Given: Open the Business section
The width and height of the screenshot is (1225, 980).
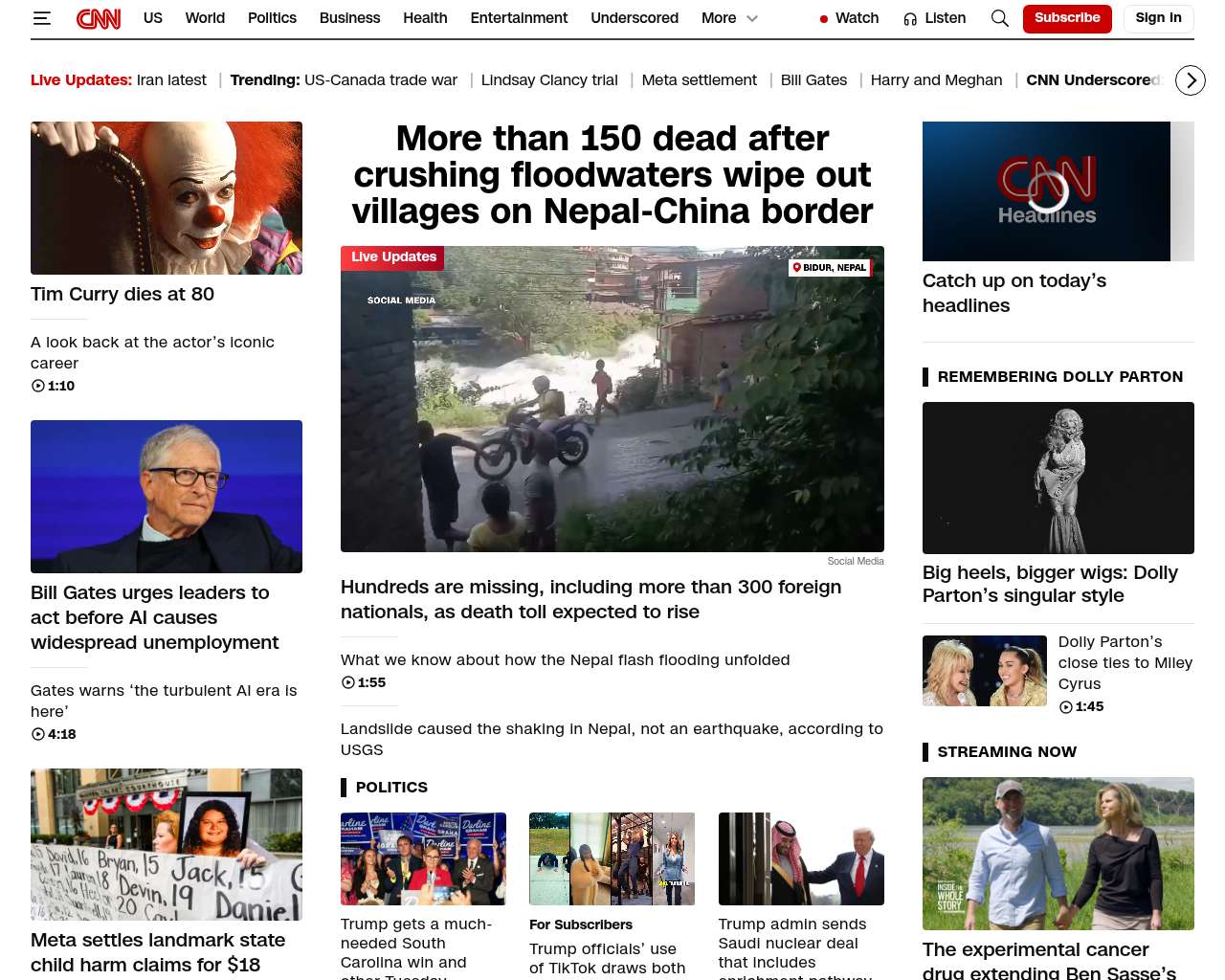Looking at the screenshot, I should tap(349, 18).
